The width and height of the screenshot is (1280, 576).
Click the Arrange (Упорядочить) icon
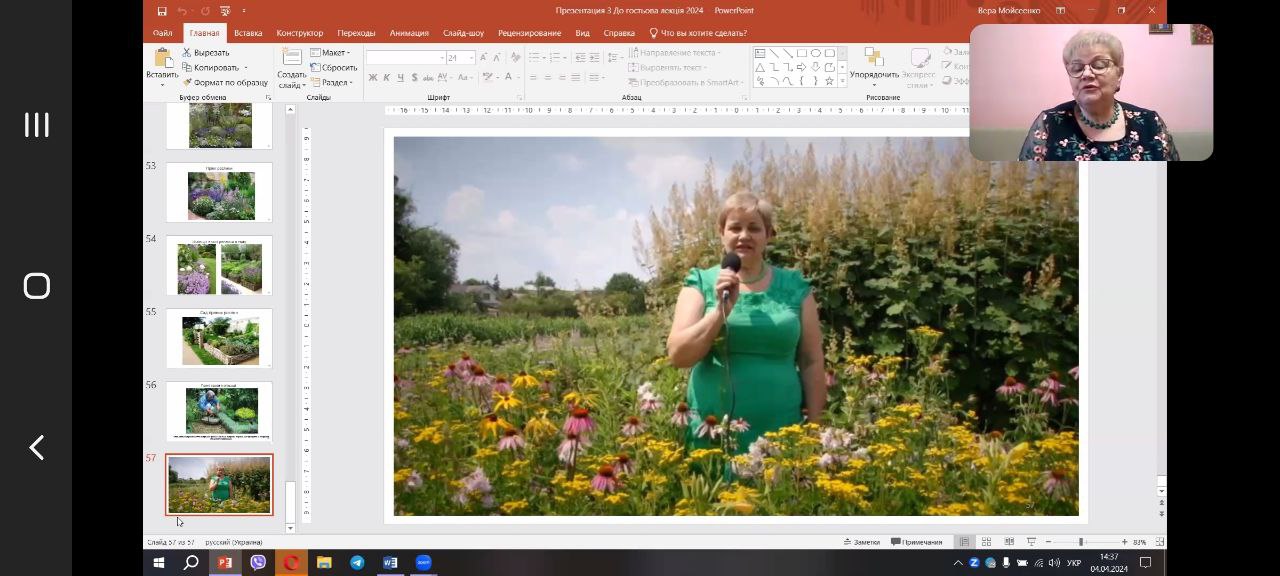874,60
